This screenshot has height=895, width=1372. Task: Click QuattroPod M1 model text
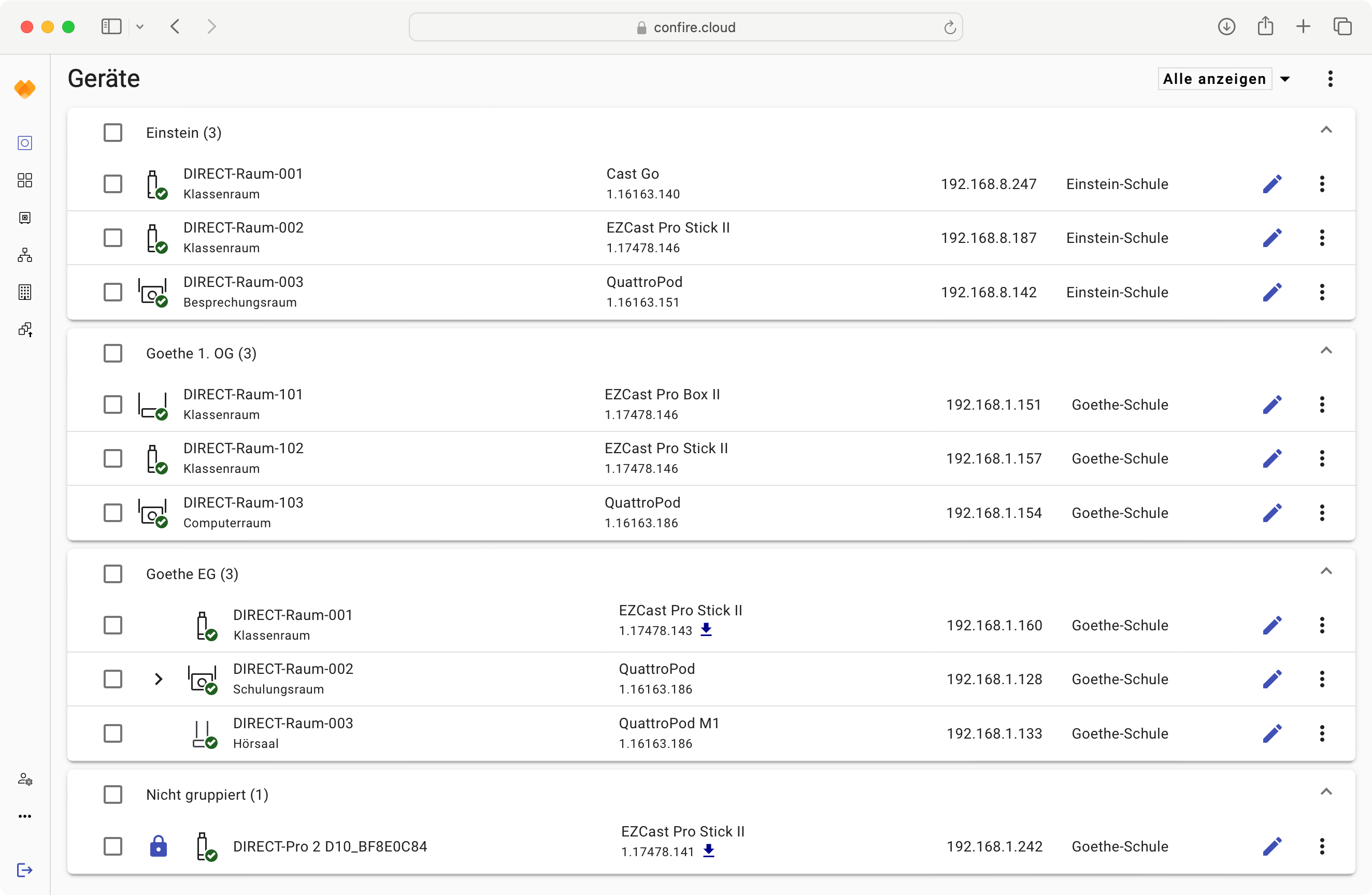[669, 723]
